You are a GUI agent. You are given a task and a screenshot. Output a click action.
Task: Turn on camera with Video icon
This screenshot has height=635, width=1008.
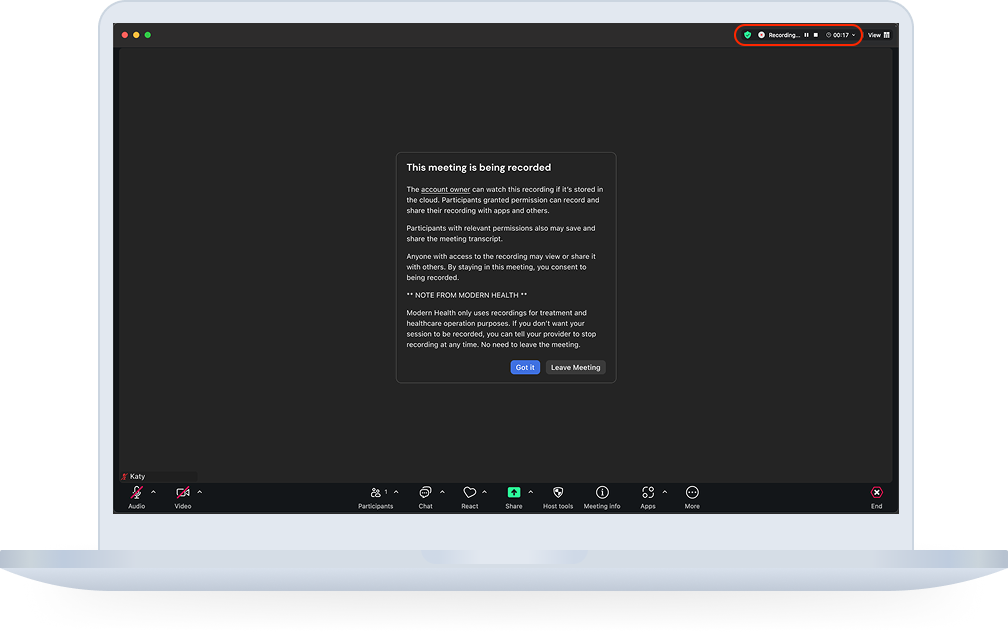(x=183, y=493)
